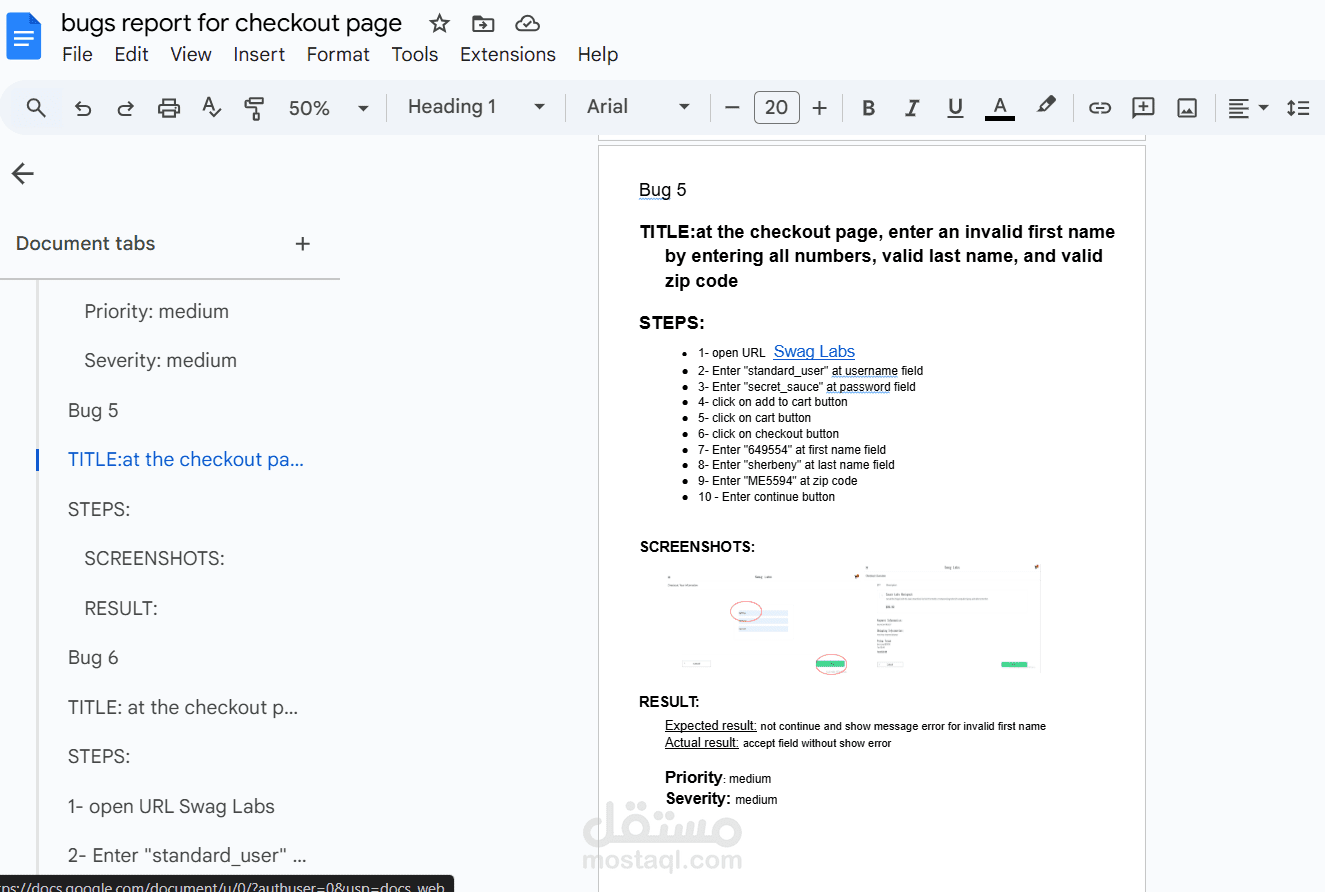Open the Arial font dropdown

coord(639,107)
